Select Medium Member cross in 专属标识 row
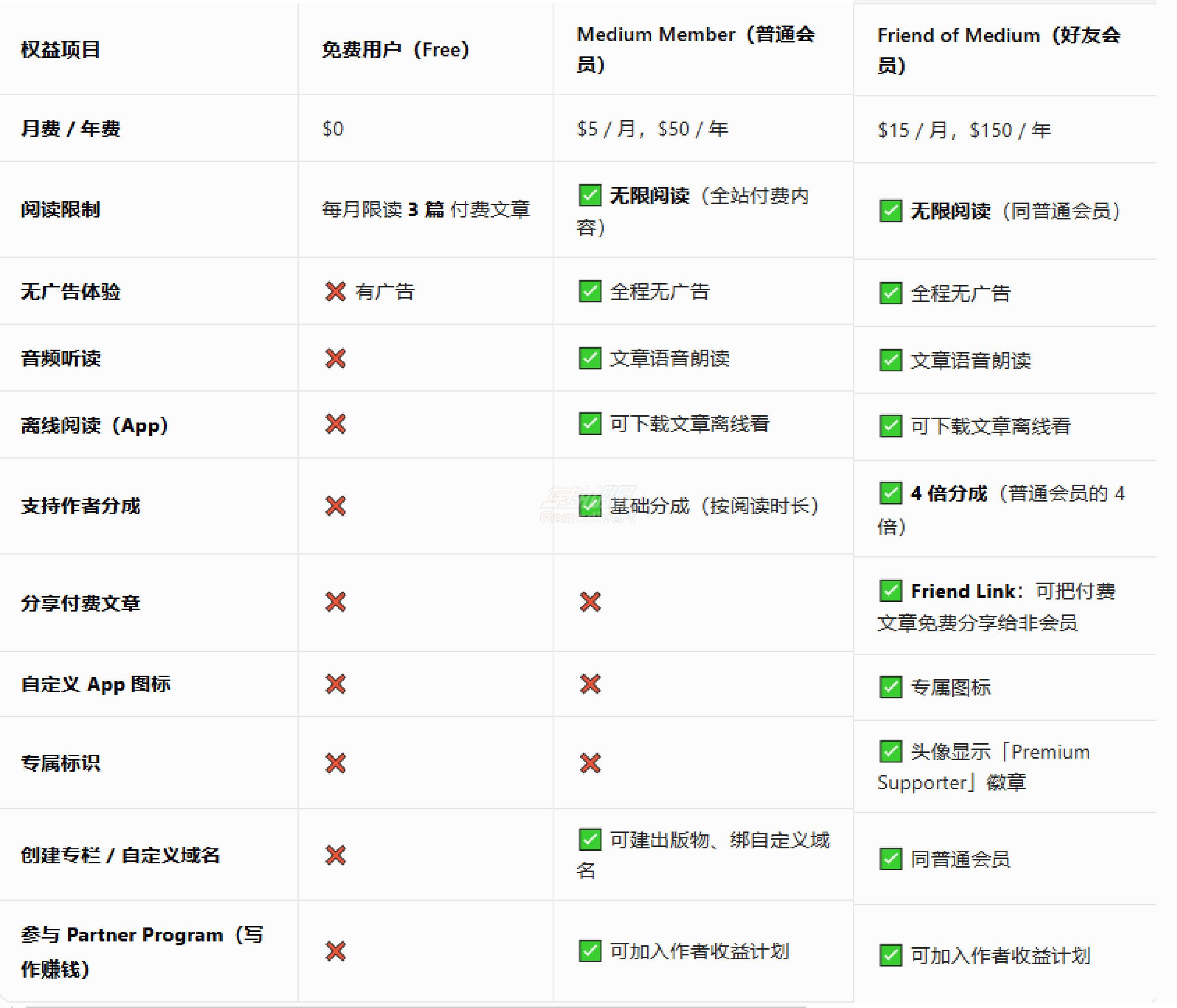The height and width of the screenshot is (1008, 1177). [590, 763]
